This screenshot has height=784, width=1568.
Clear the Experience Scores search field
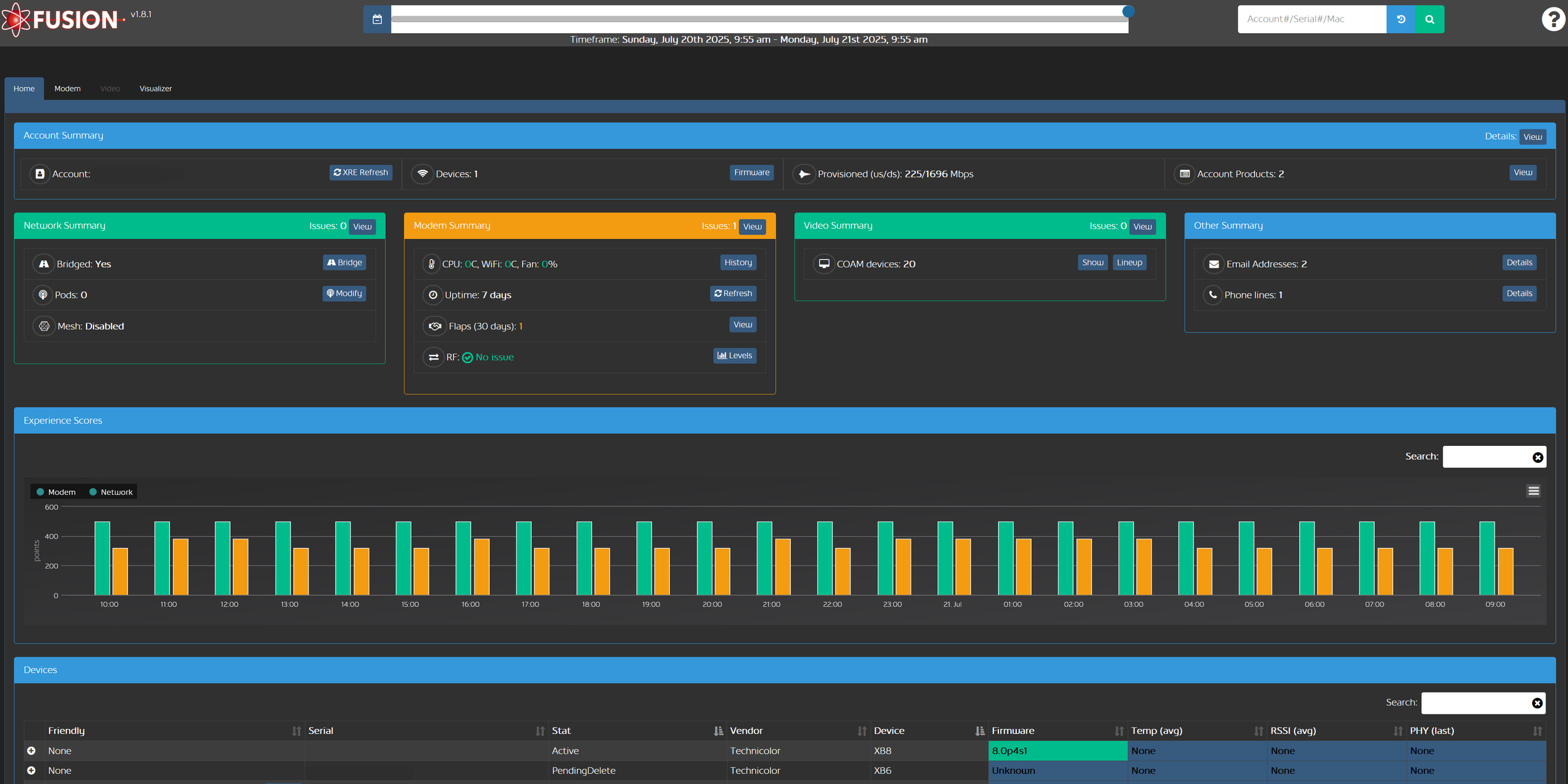point(1537,457)
